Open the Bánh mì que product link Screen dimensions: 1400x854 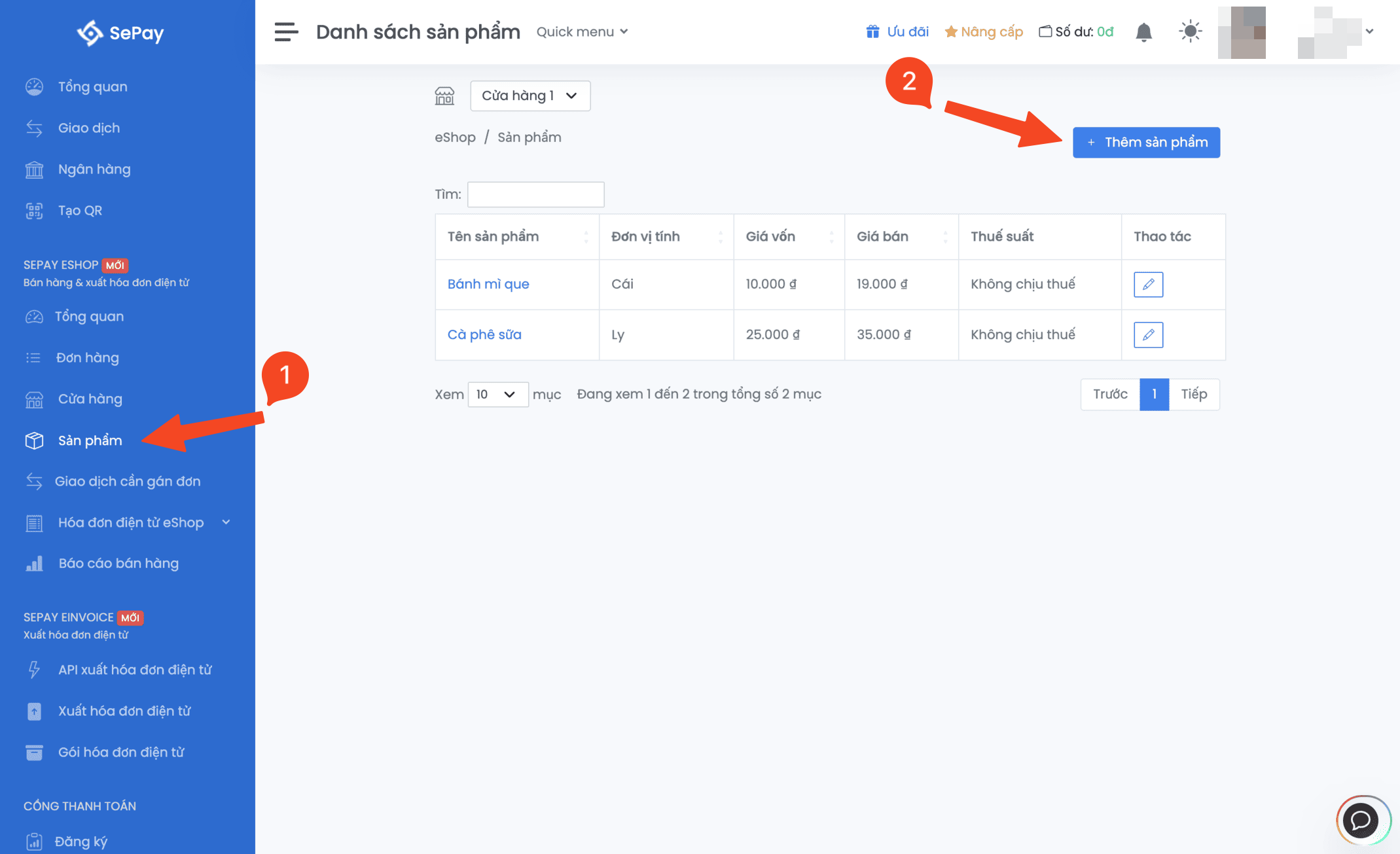488,285
